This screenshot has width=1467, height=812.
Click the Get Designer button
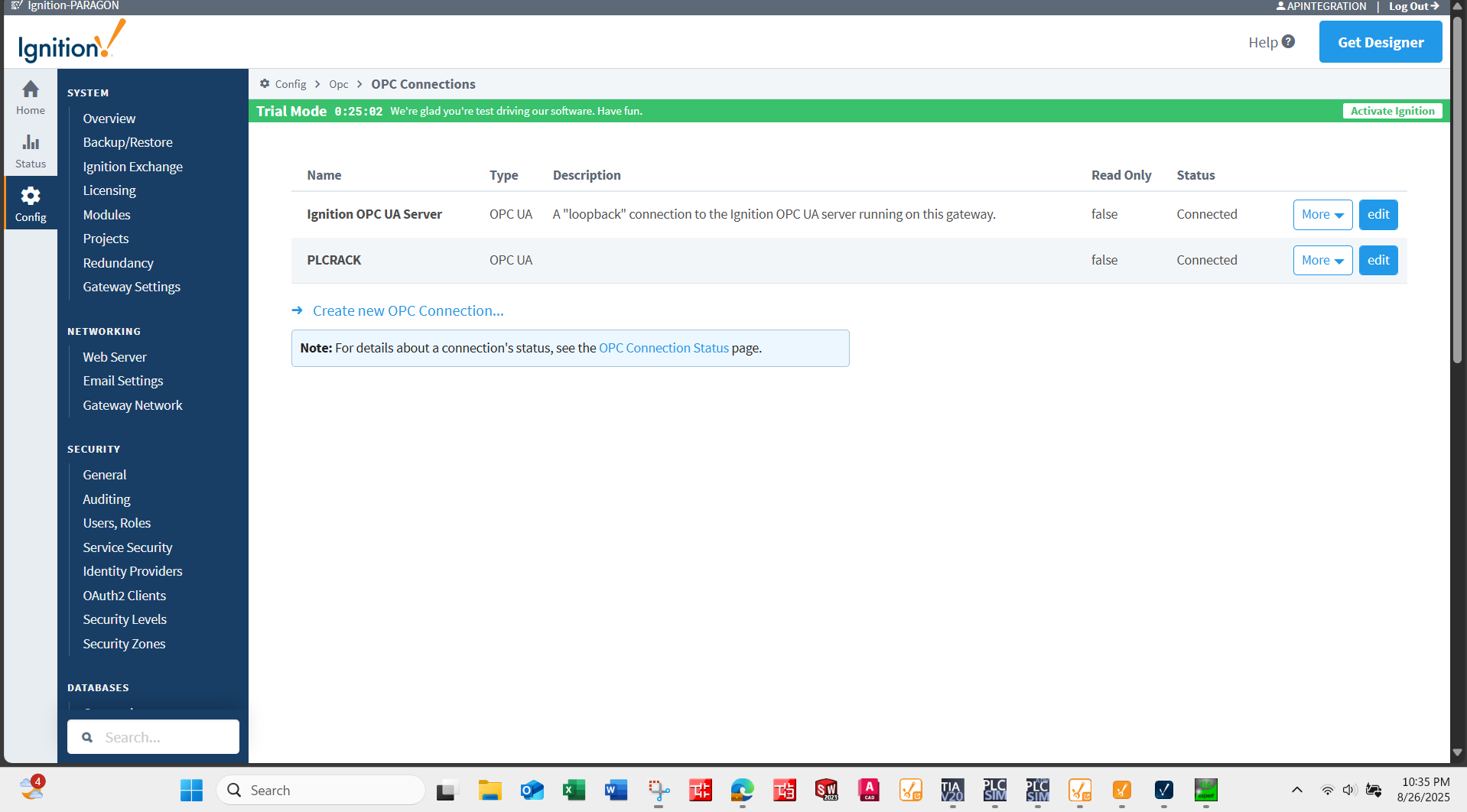coord(1381,42)
